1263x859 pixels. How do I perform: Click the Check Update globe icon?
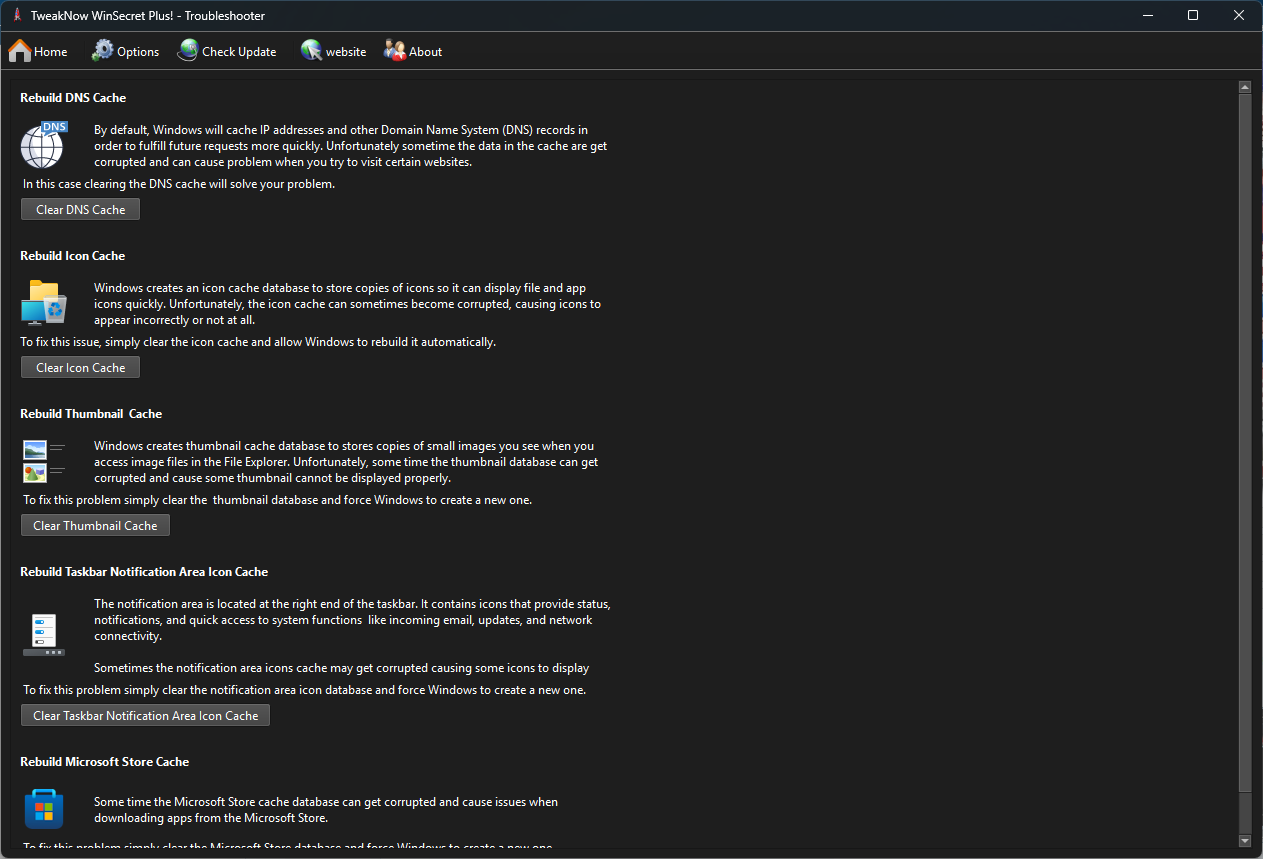point(188,50)
